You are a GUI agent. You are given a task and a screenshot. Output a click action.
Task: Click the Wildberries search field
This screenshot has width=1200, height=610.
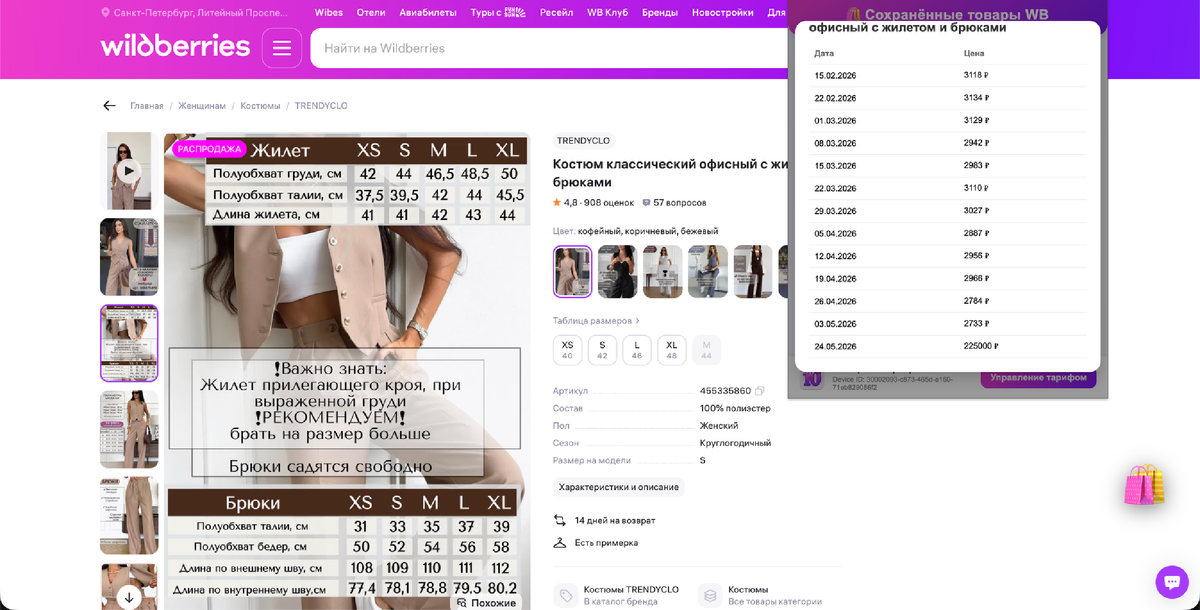pos(548,48)
